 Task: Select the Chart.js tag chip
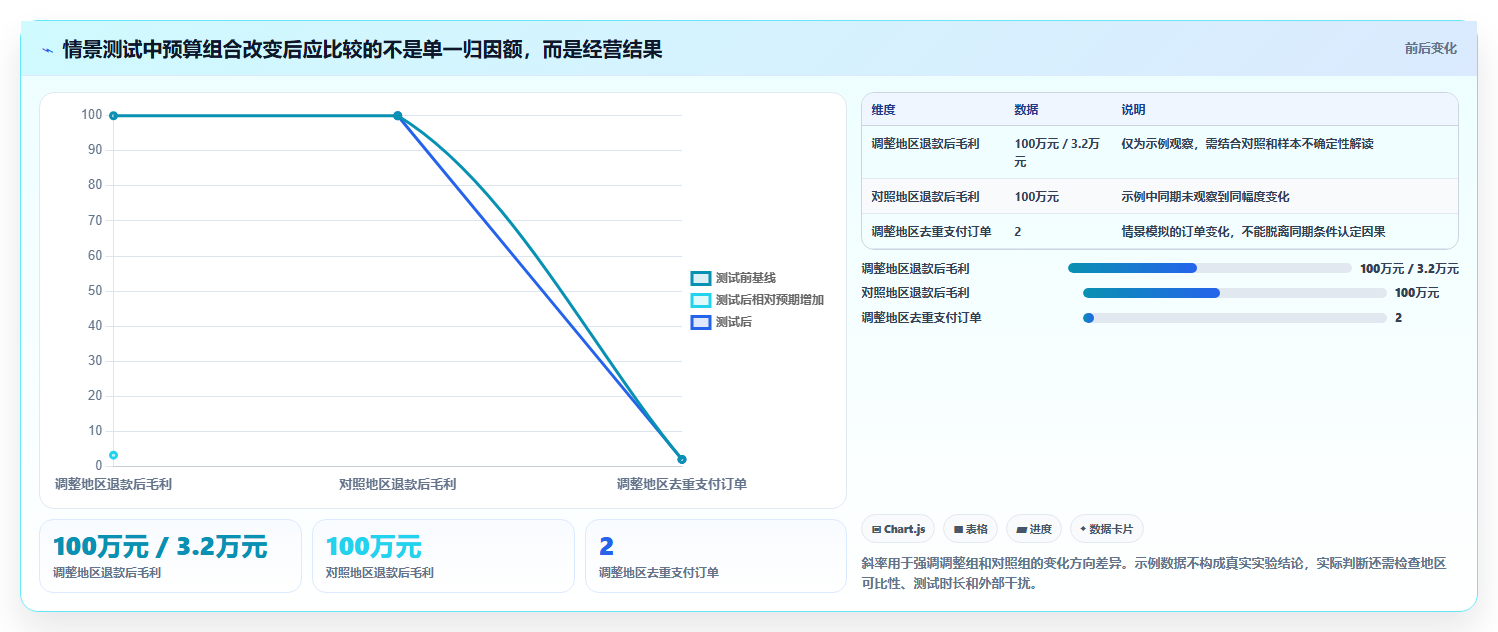(898, 529)
